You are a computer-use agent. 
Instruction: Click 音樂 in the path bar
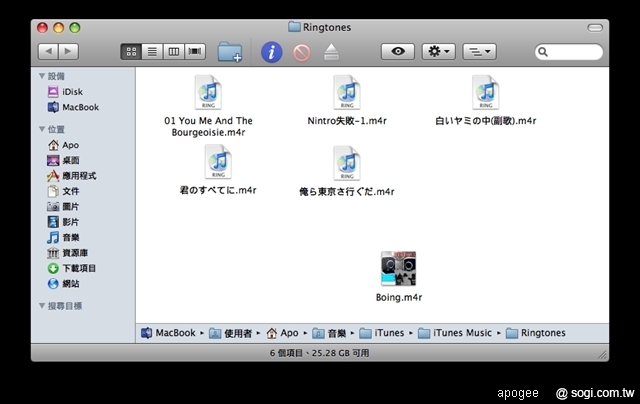point(329,333)
